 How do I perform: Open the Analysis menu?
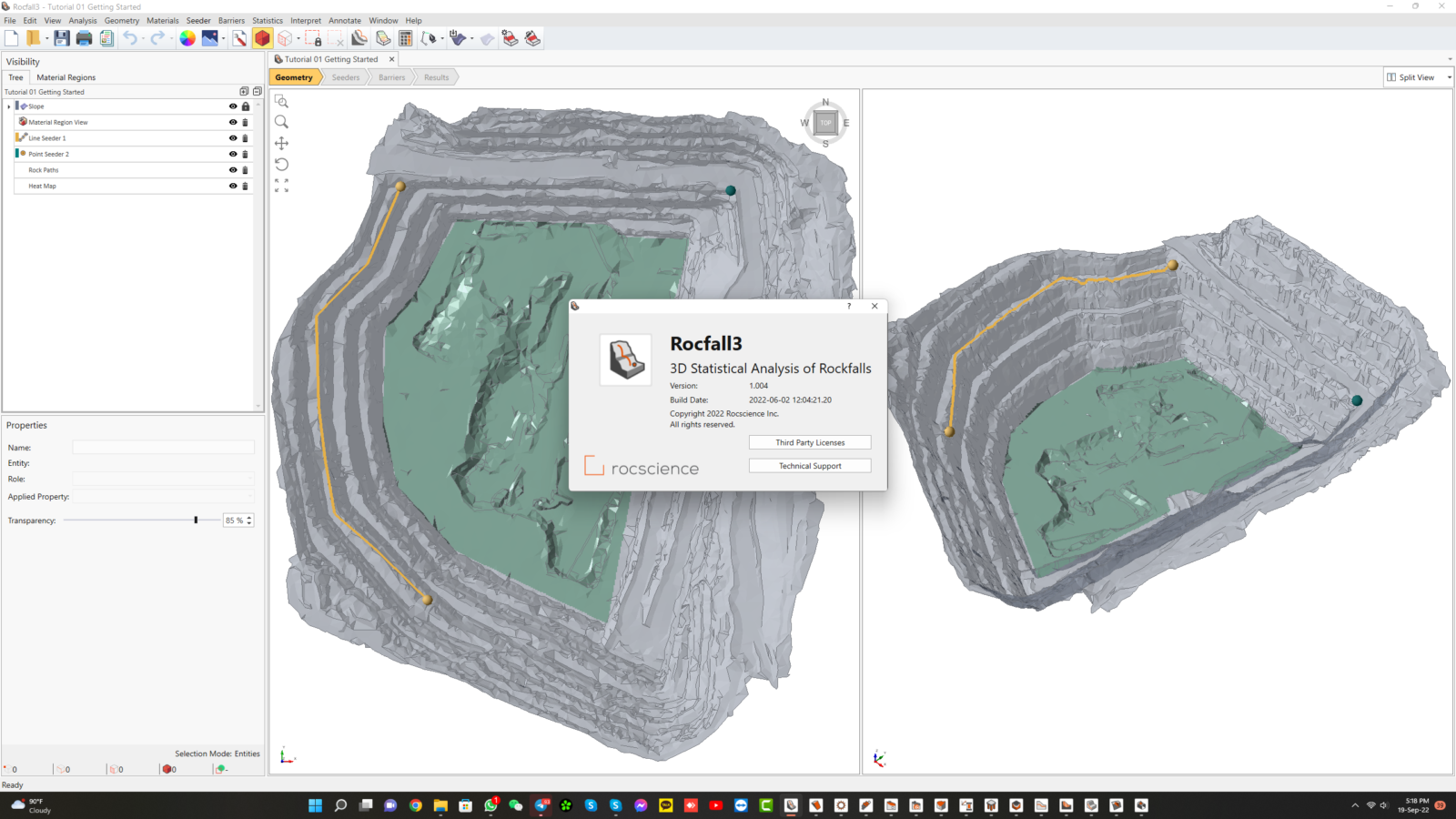point(83,20)
